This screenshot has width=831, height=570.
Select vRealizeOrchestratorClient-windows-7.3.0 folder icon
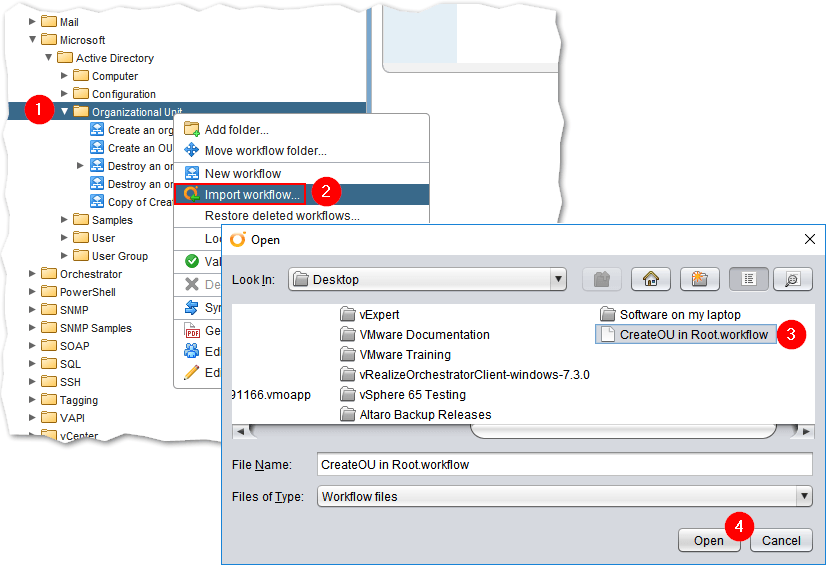(x=348, y=375)
